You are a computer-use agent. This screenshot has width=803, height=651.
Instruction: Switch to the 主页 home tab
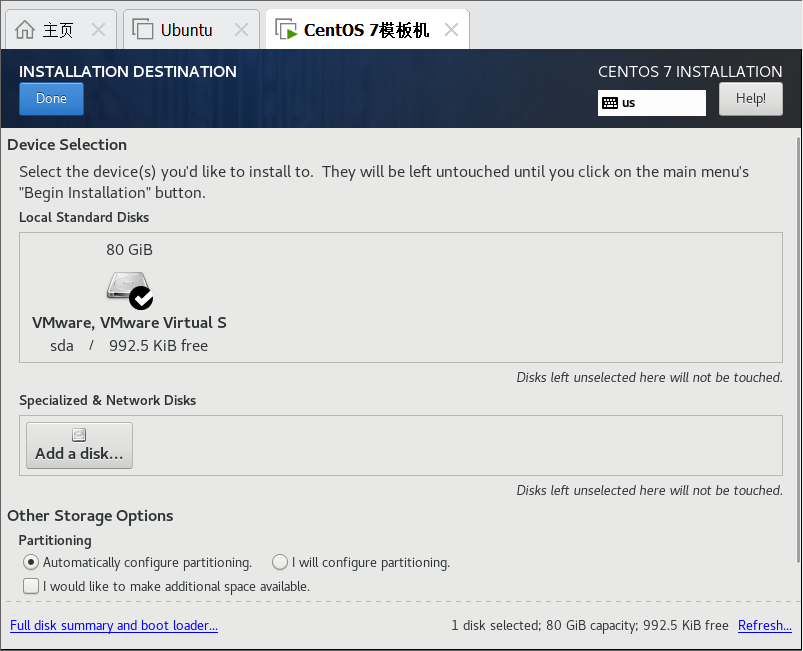61,30
